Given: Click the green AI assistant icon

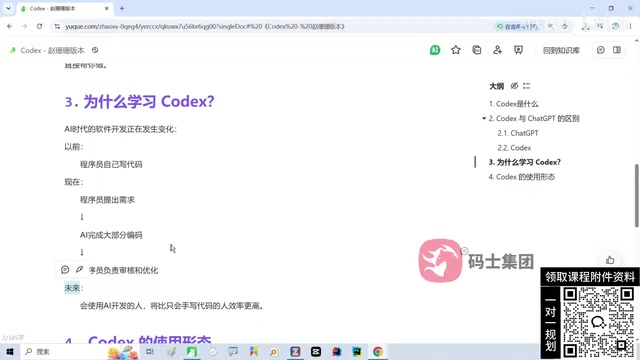Looking at the screenshot, I should coord(435,50).
